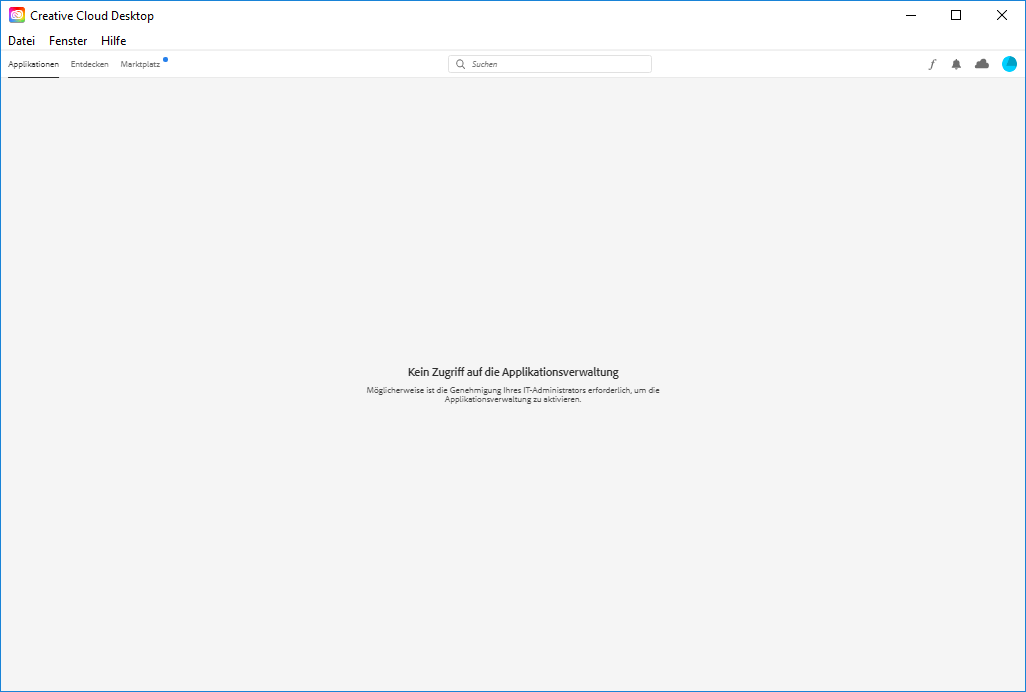This screenshot has width=1026, height=692.
Task: Minimize the Creative Cloud Desktop window
Action: (x=910, y=15)
